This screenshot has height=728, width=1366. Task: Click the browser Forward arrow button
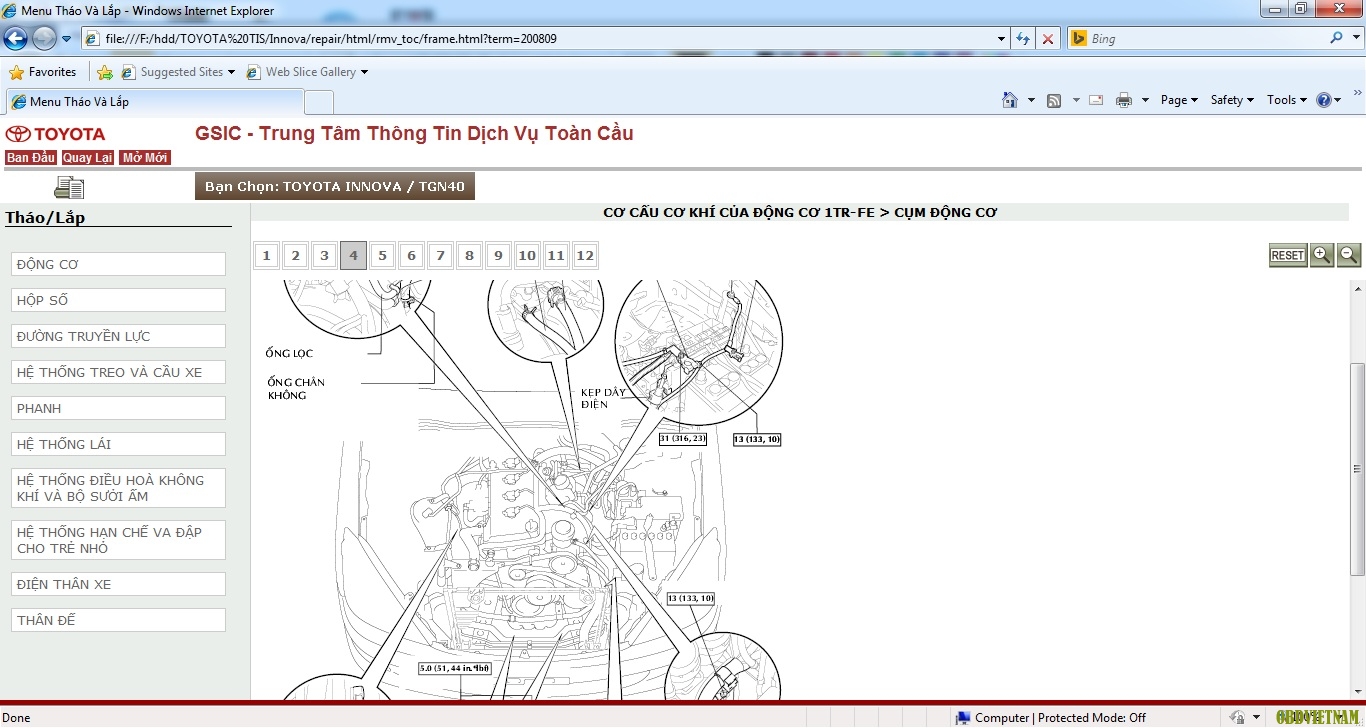click(x=44, y=38)
